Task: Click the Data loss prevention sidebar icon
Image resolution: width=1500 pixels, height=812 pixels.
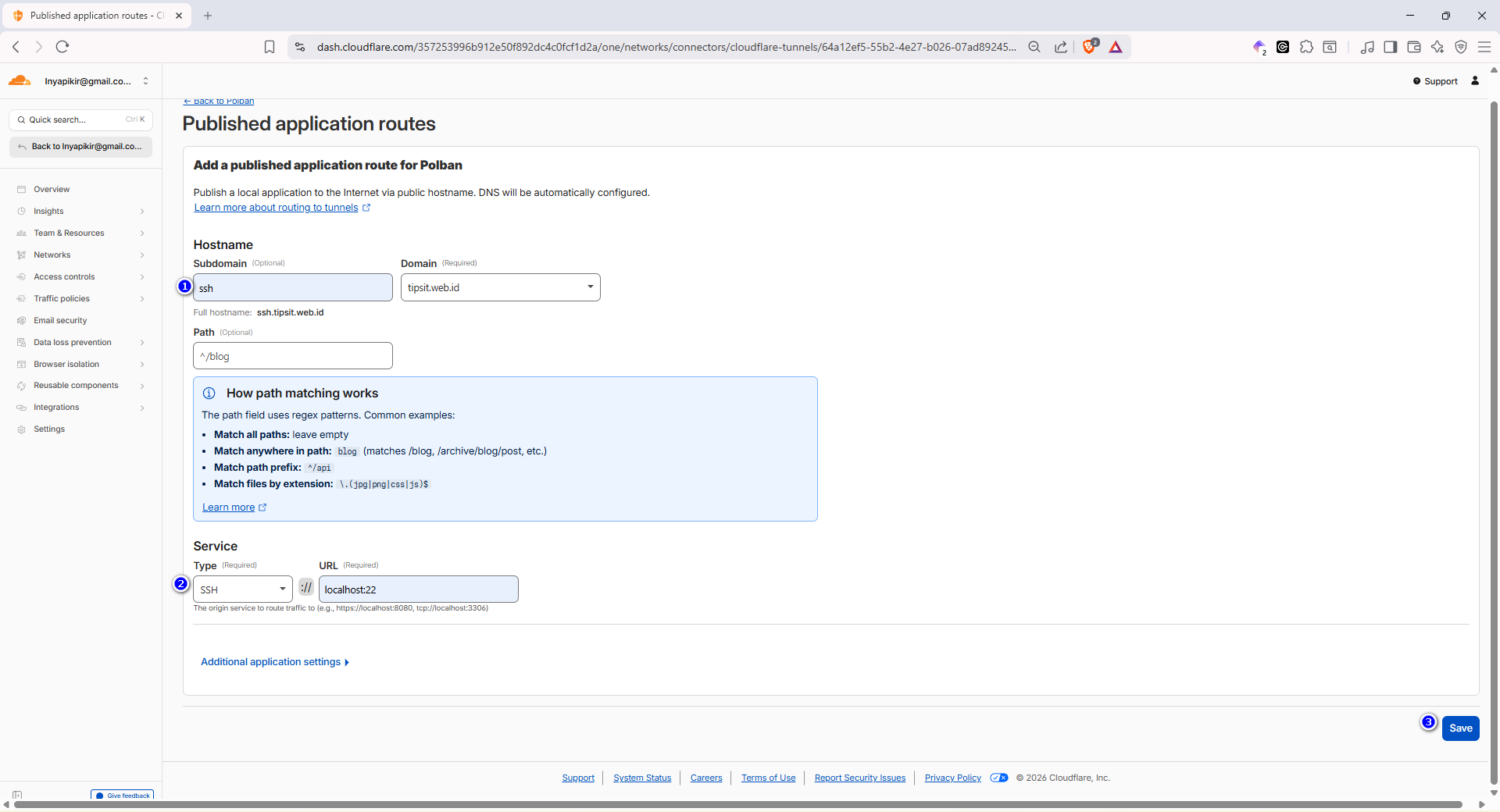Action: (x=21, y=343)
